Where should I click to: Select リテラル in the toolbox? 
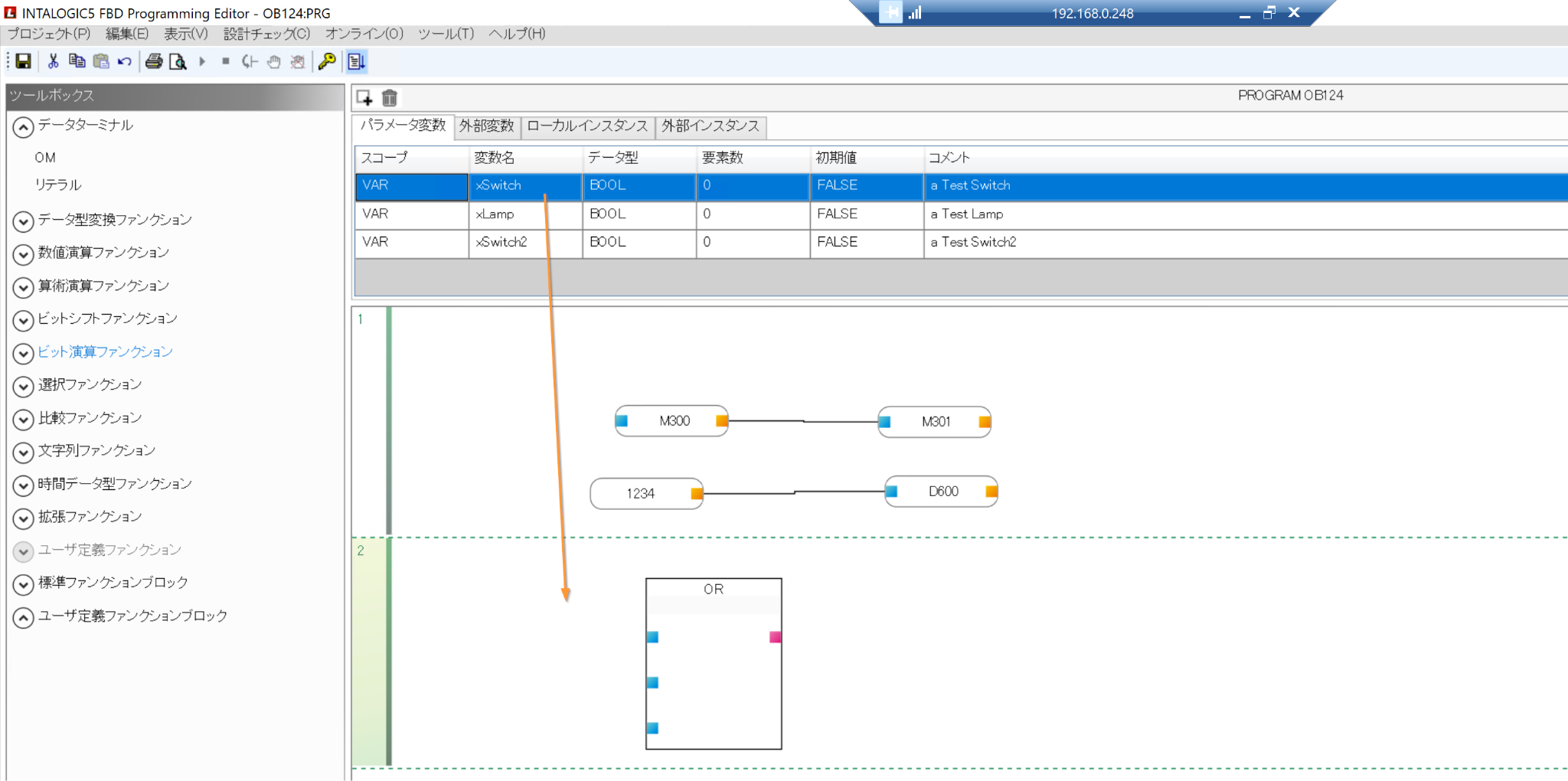[x=57, y=185]
